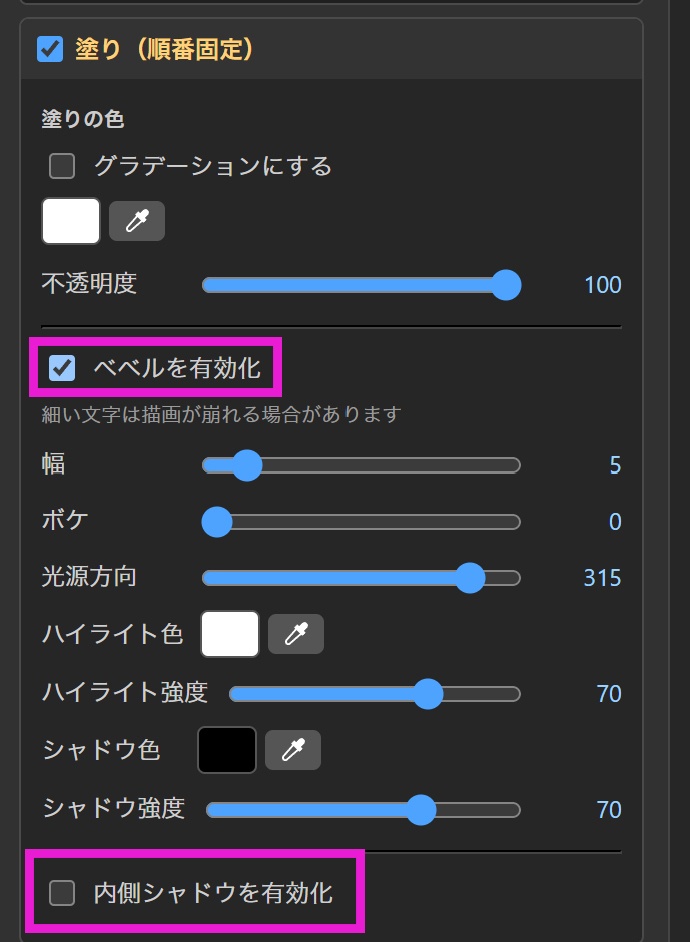The height and width of the screenshot is (942, 690).
Task: Click the 塗り（順番固定） section header title
Action: pos(164,49)
